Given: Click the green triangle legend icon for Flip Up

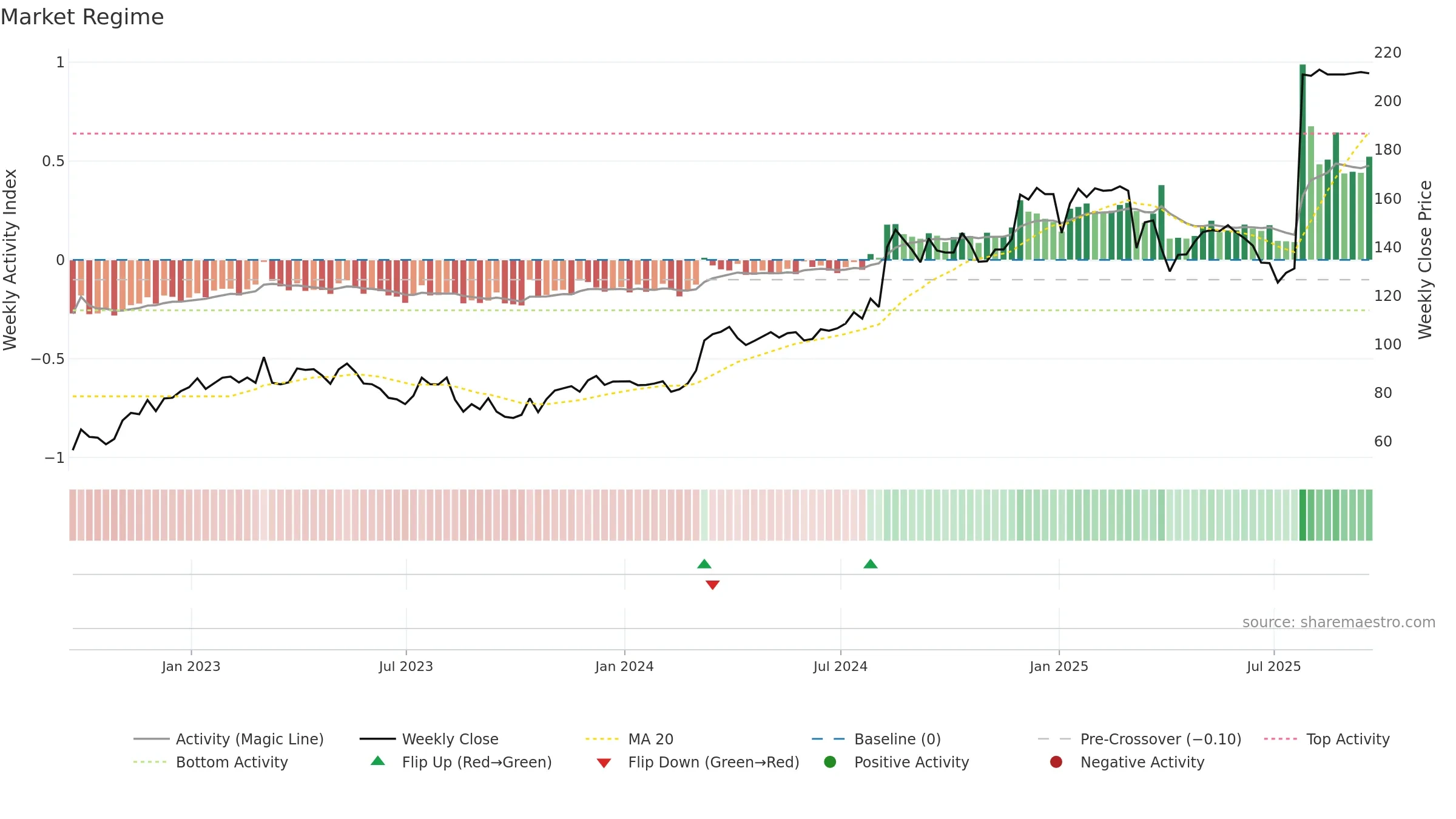Looking at the screenshot, I should tap(378, 761).
